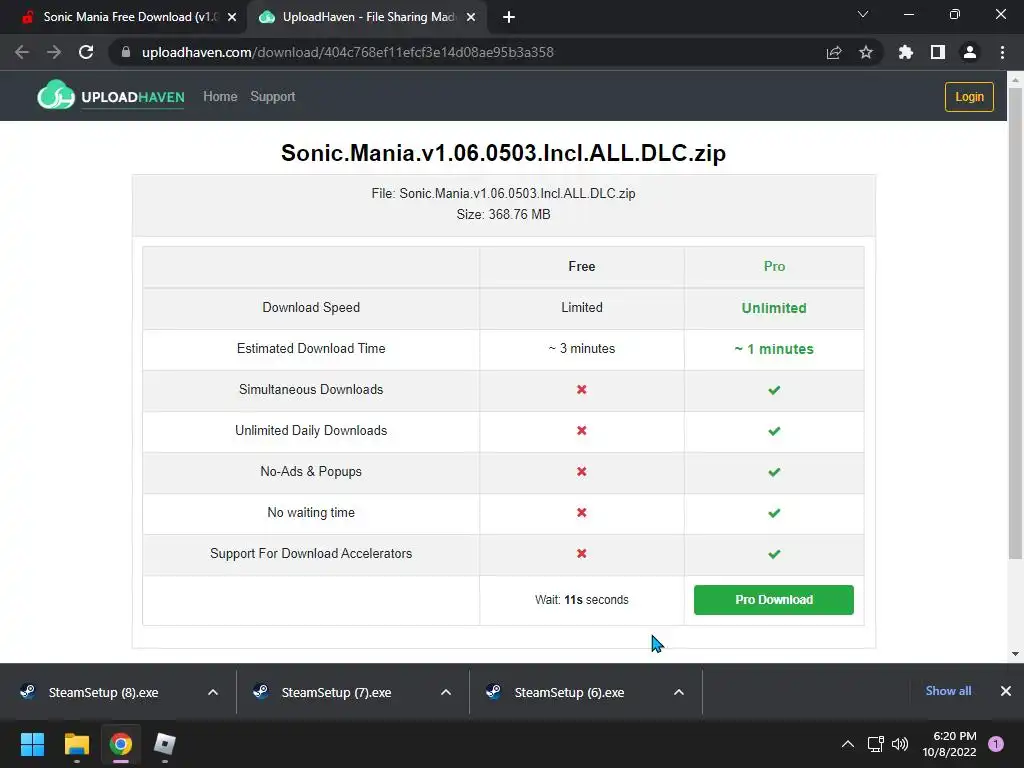Viewport: 1024px width, 768px height.
Task: Click red X for No-Ads & Popups
Action: click(582, 472)
